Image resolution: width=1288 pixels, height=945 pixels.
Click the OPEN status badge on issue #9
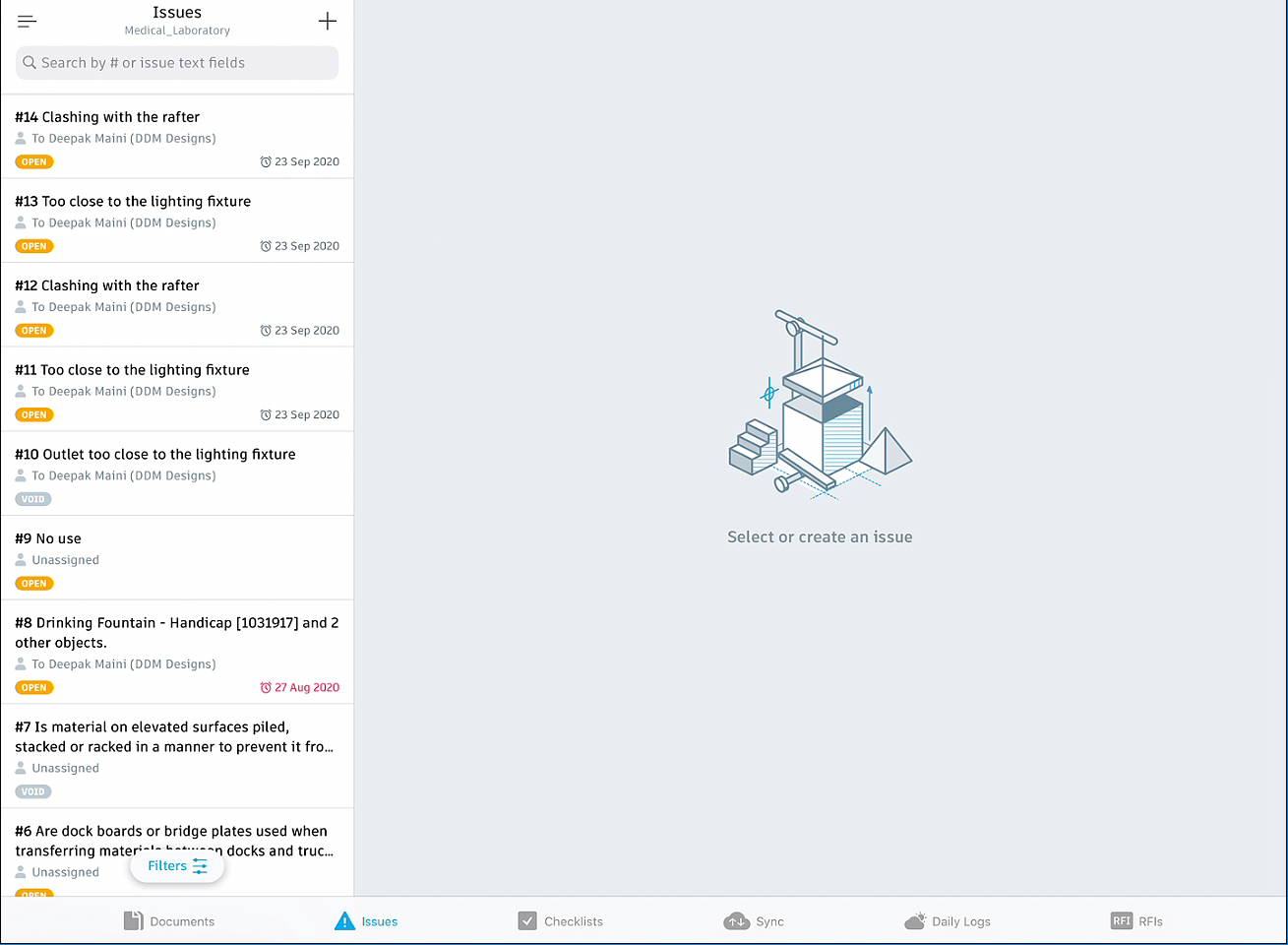(34, 584)
